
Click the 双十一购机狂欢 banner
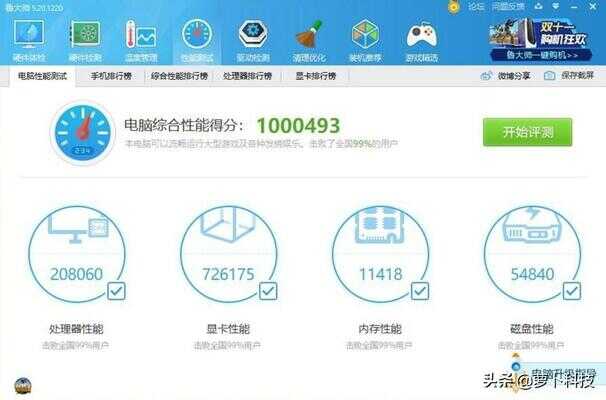pos(540,39)
